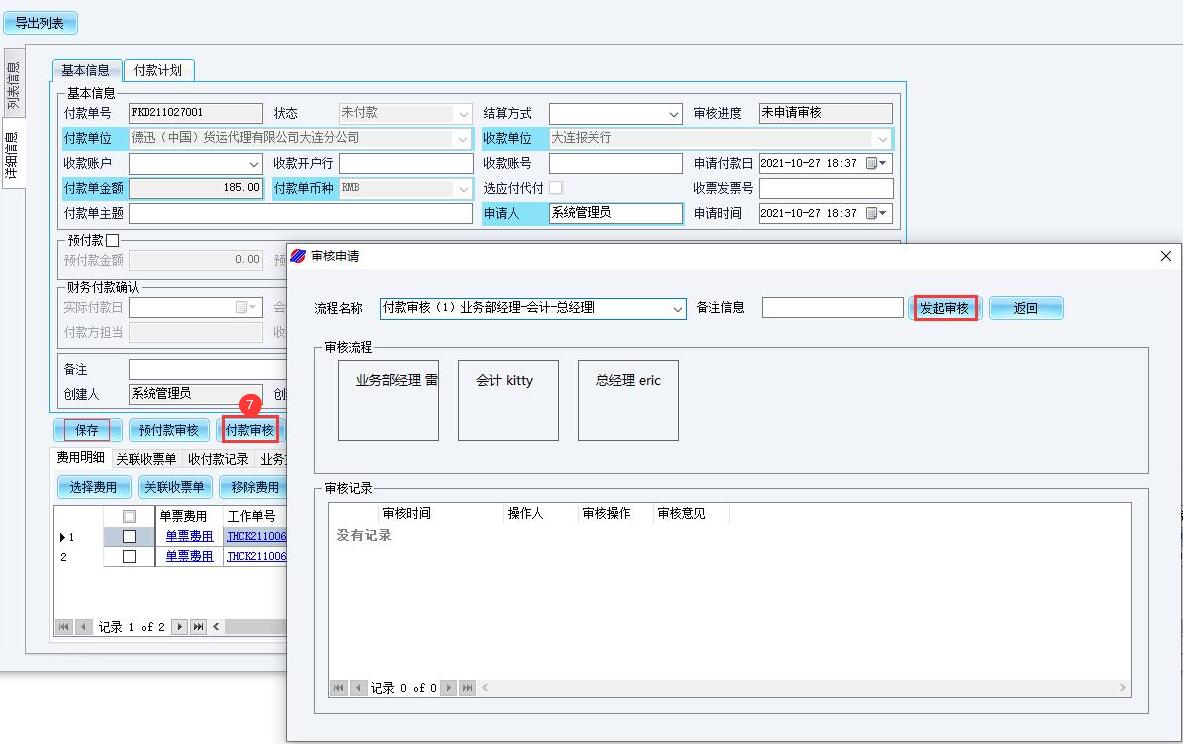This screenshot has width=1183, height=744.
Task: Click the 导出列表 button
Action: pos(40,23)
